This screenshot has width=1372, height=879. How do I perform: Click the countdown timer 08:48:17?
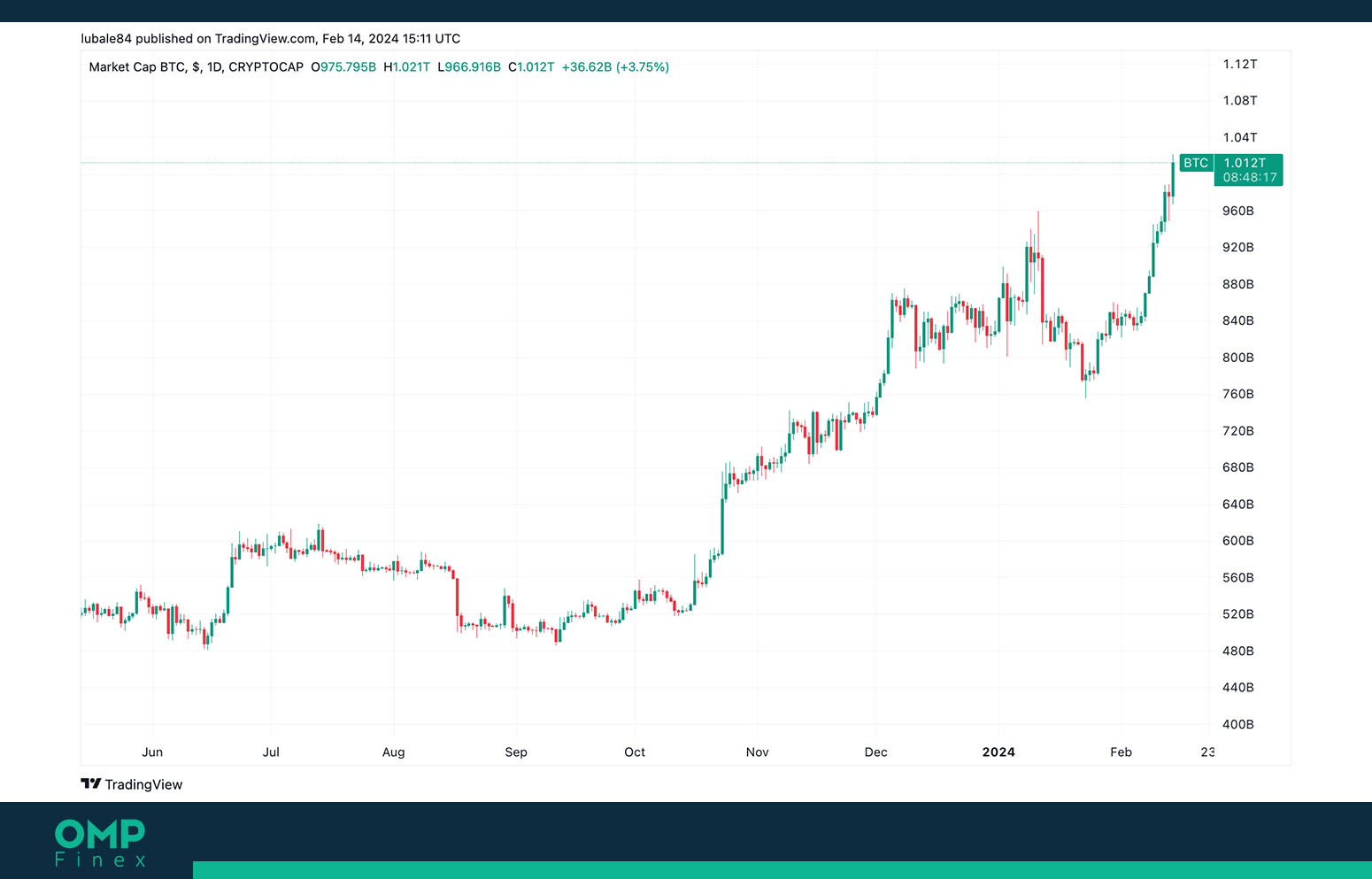coord(1250,178)
